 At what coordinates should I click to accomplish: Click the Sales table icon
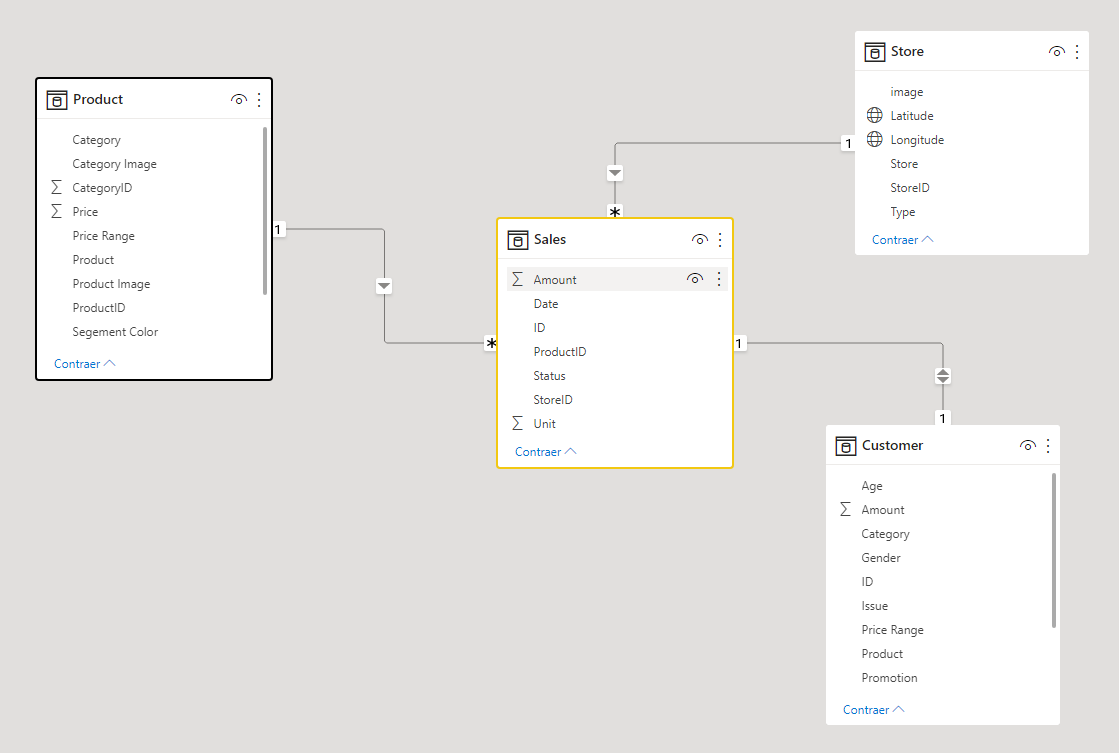coord(517,239)
